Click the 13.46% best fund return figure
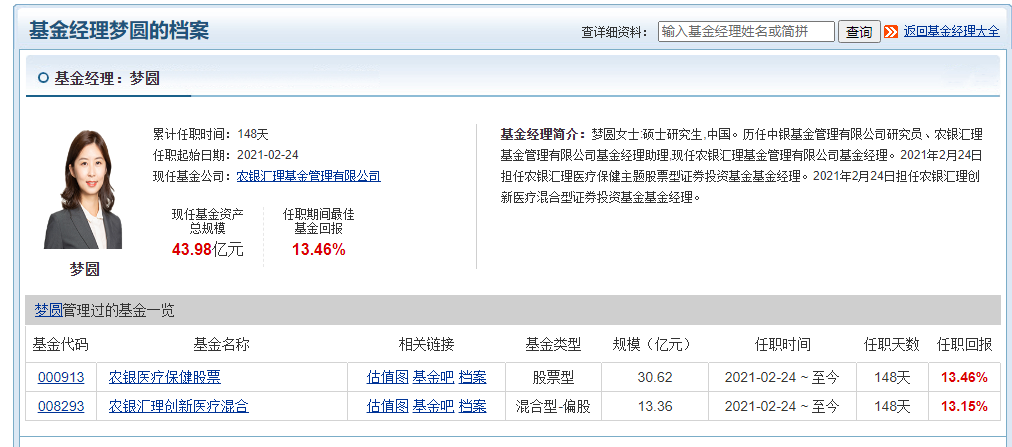This screenshot has width=1012, height=447. click(319, 250)
